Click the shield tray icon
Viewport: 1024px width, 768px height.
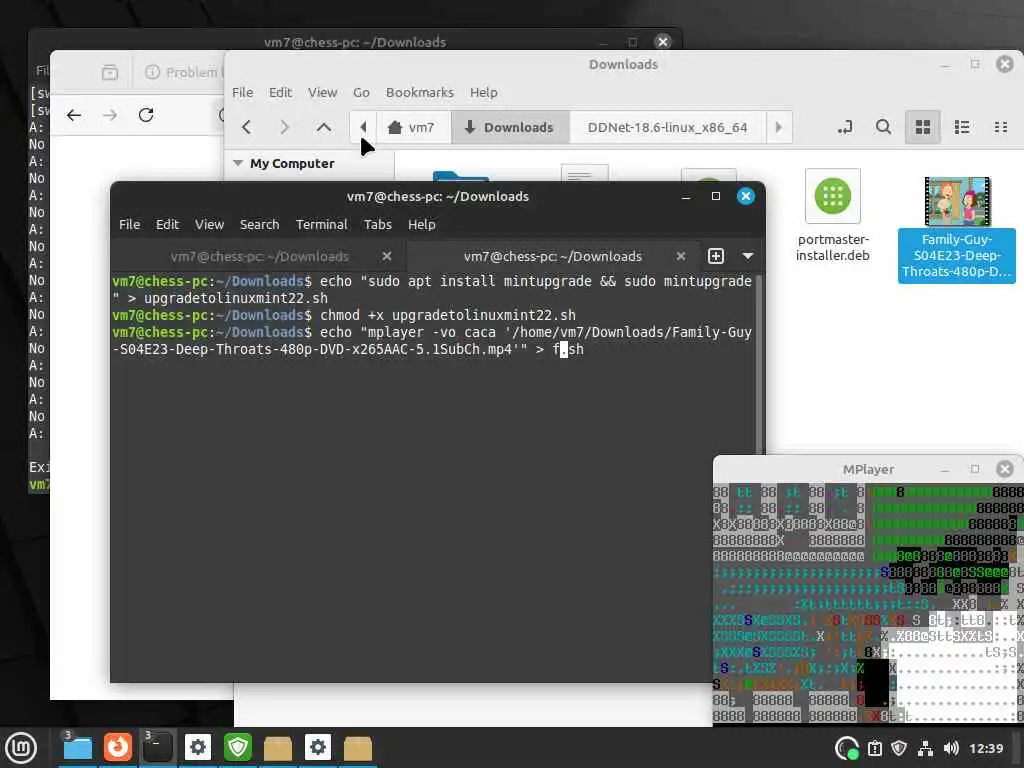click(x=900, y=748)
